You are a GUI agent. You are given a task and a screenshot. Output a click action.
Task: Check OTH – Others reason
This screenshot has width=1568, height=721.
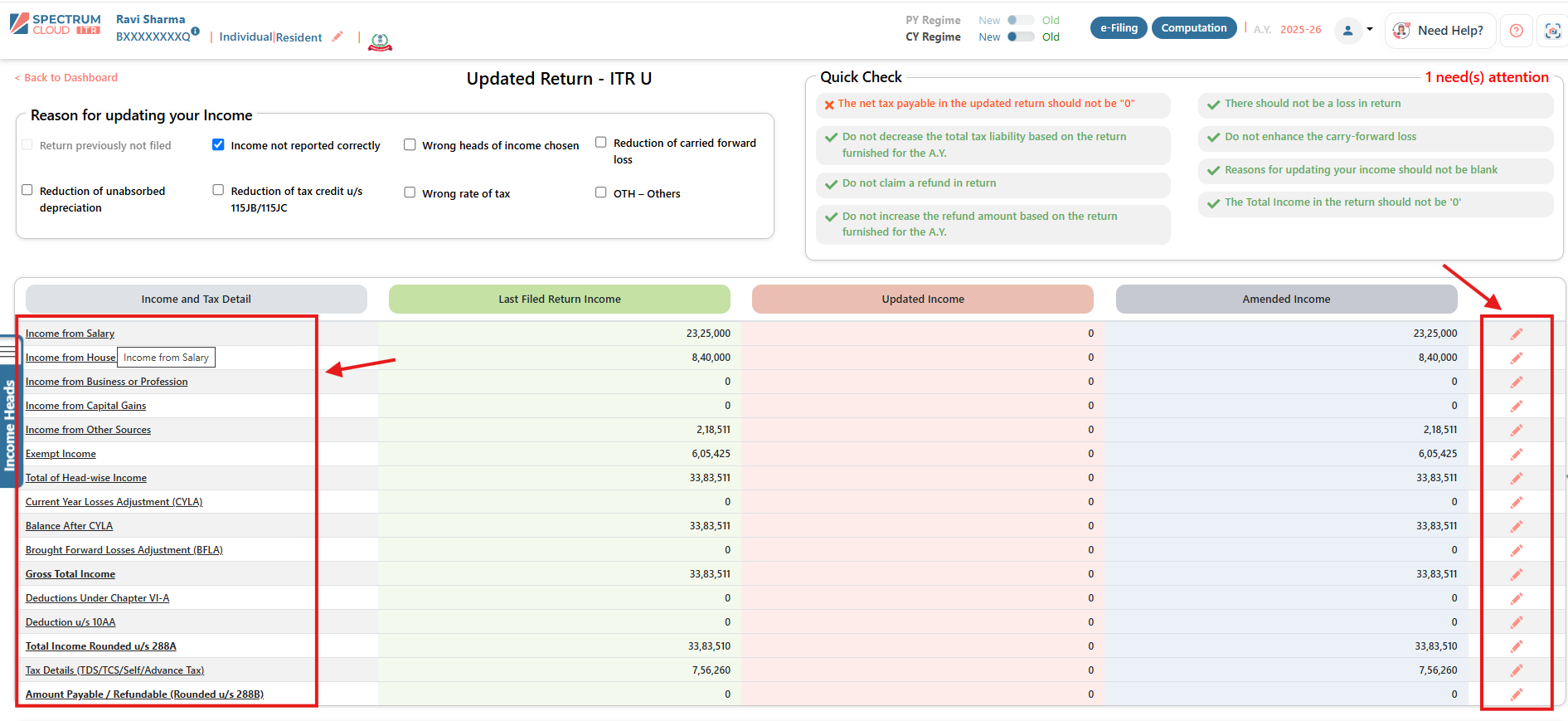coord(601,192)
